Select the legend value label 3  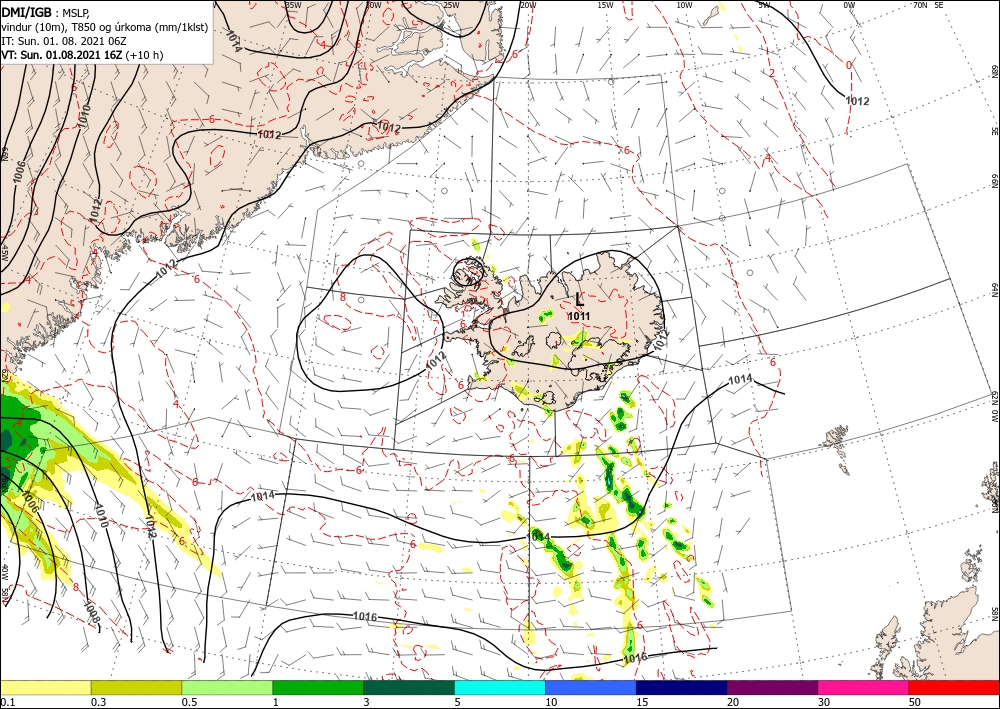coord(367,702)
